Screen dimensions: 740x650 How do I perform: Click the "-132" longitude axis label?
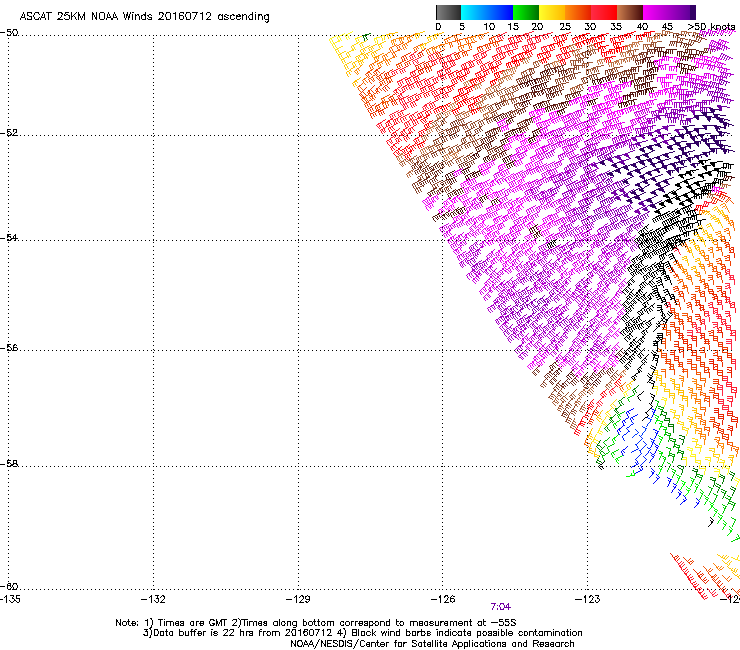point(153,599)
